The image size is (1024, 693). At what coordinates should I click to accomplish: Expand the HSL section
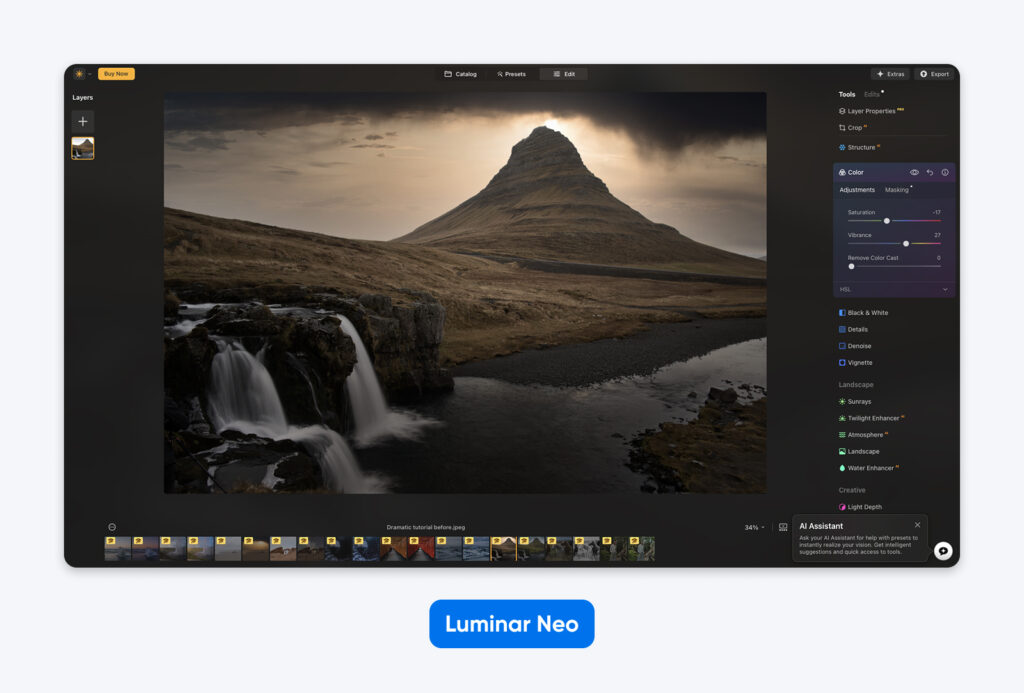click(893, 289)
